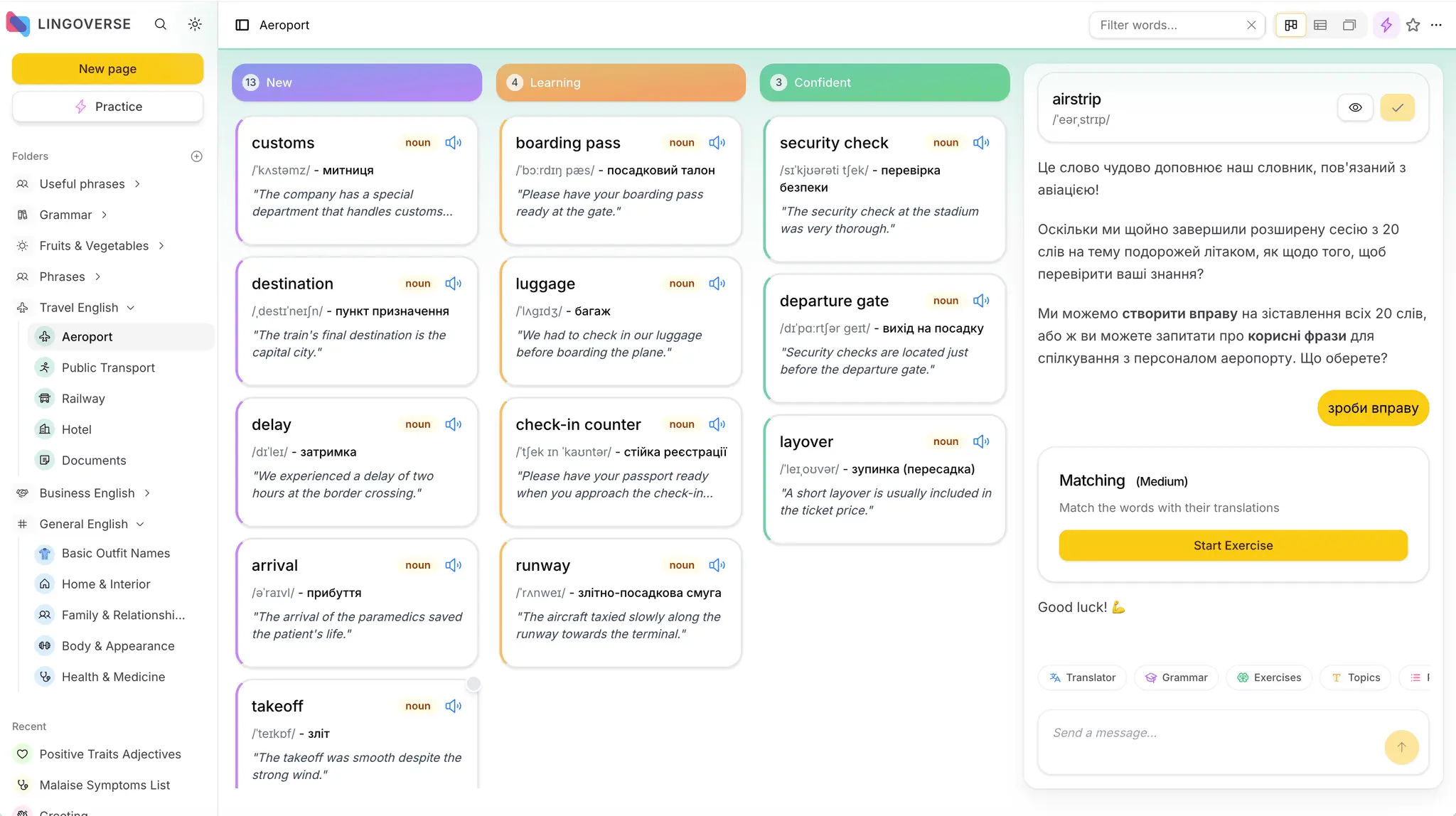
Task: Switch to board view layout
Action: point(1291,25)
